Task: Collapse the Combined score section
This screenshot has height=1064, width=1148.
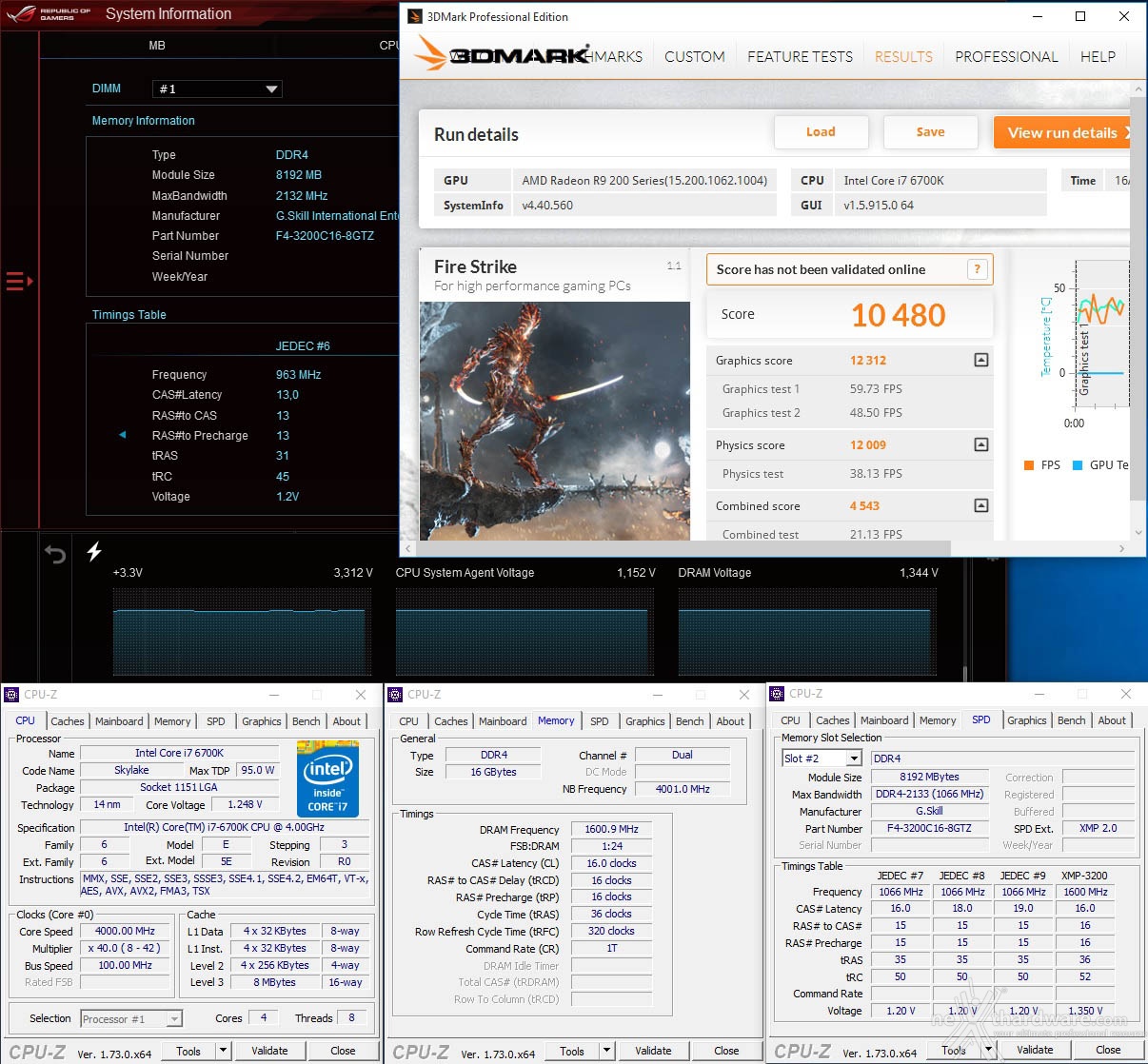Action: click(981, 505)
